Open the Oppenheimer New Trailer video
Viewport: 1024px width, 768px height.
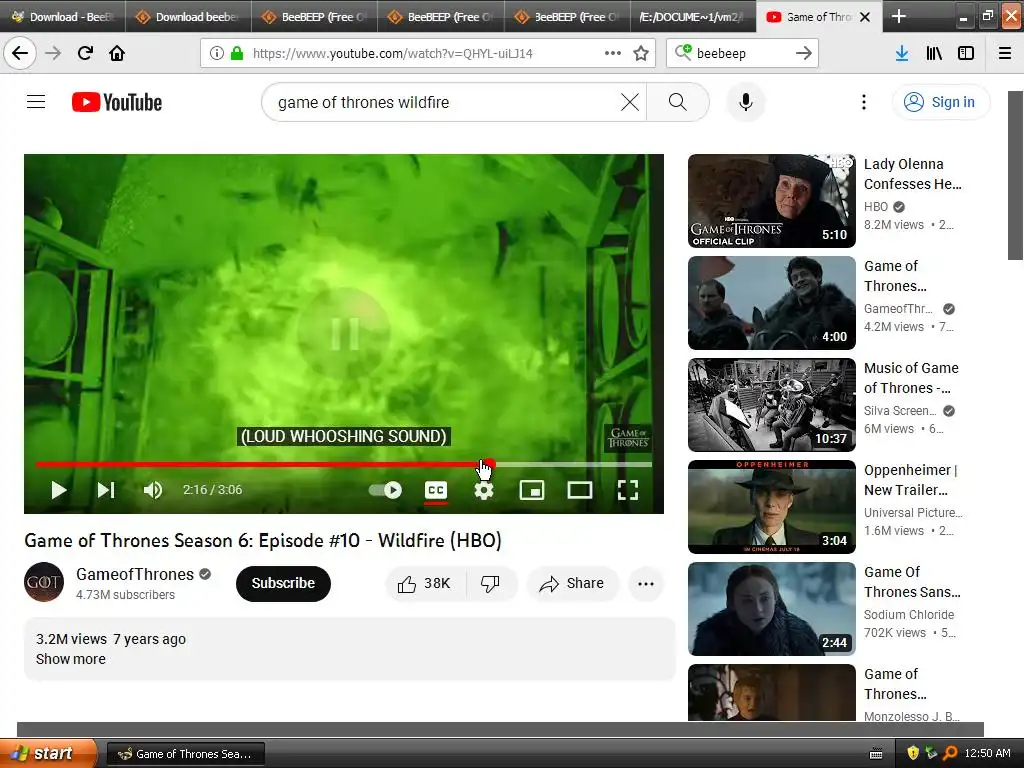[771, 507]
